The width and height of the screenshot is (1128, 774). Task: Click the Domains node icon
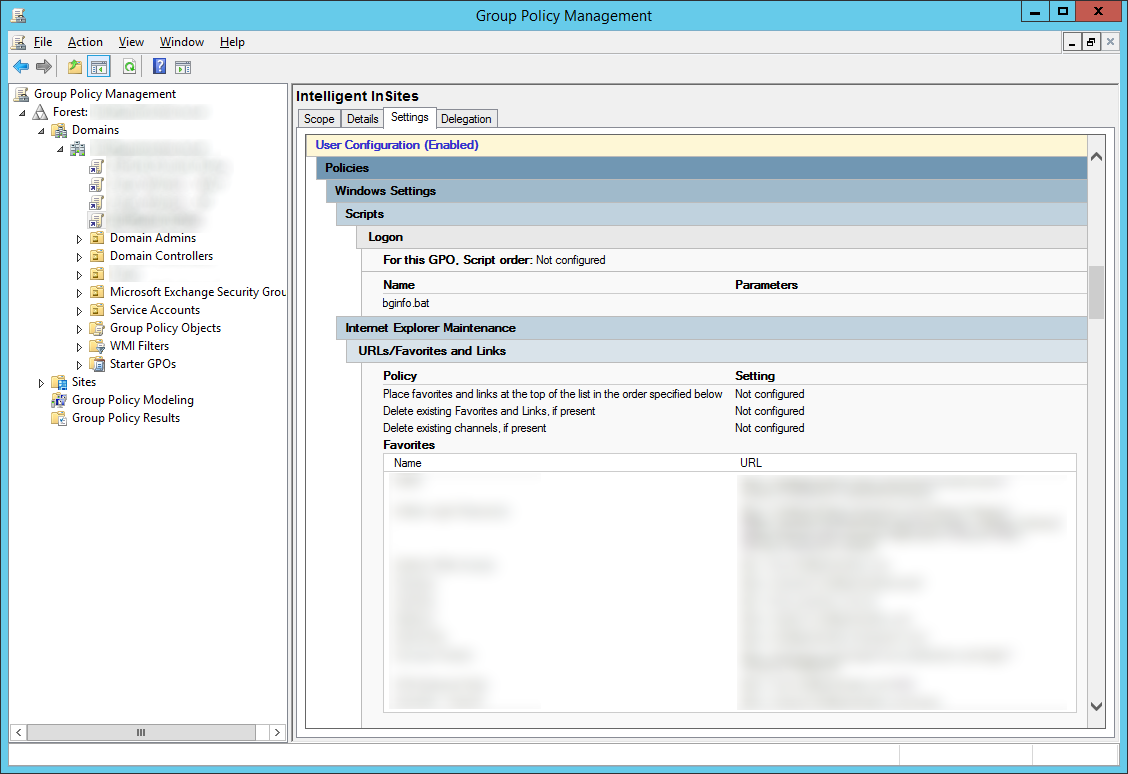click(x=60, y=130)
